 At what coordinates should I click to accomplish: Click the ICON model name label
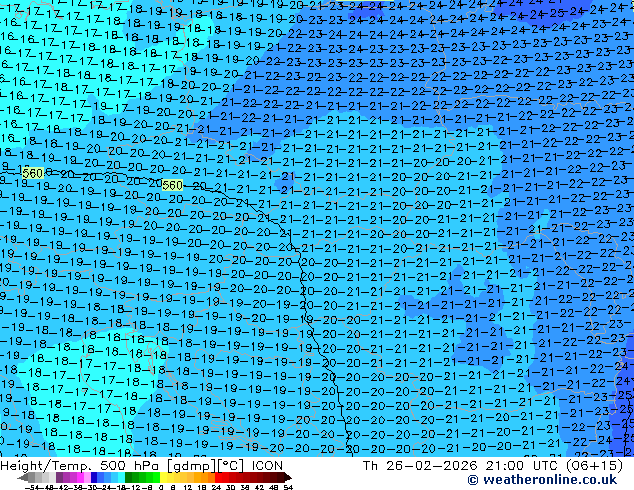pos(267,466)
